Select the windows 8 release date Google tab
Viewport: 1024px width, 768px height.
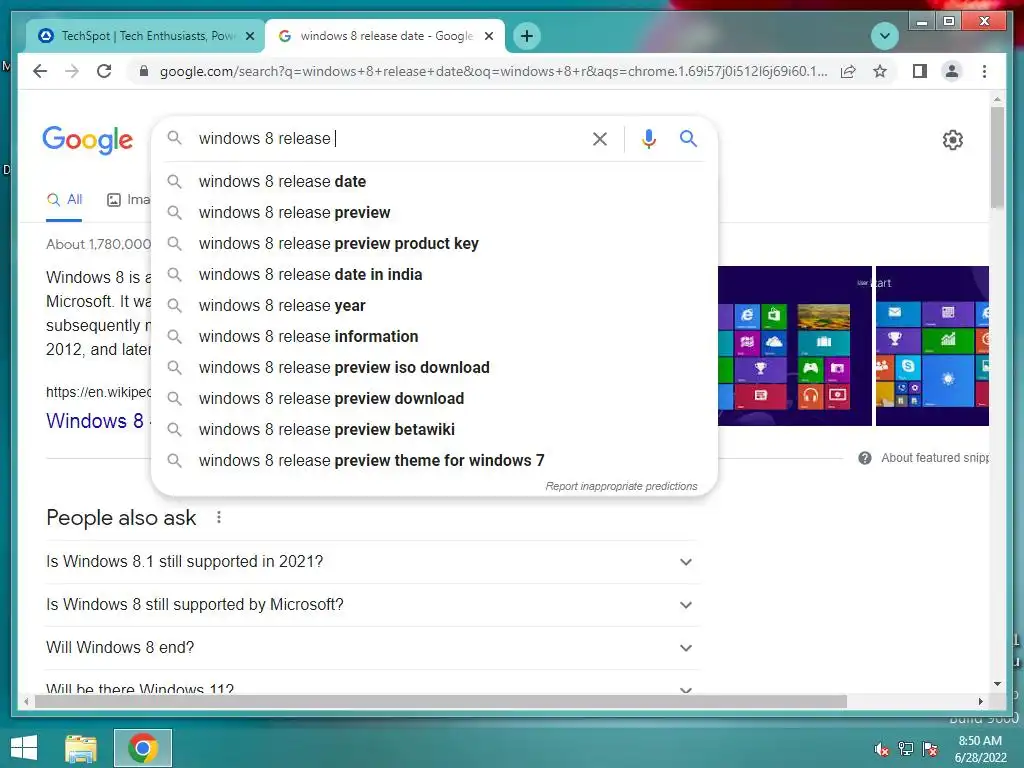pos(385,36)
